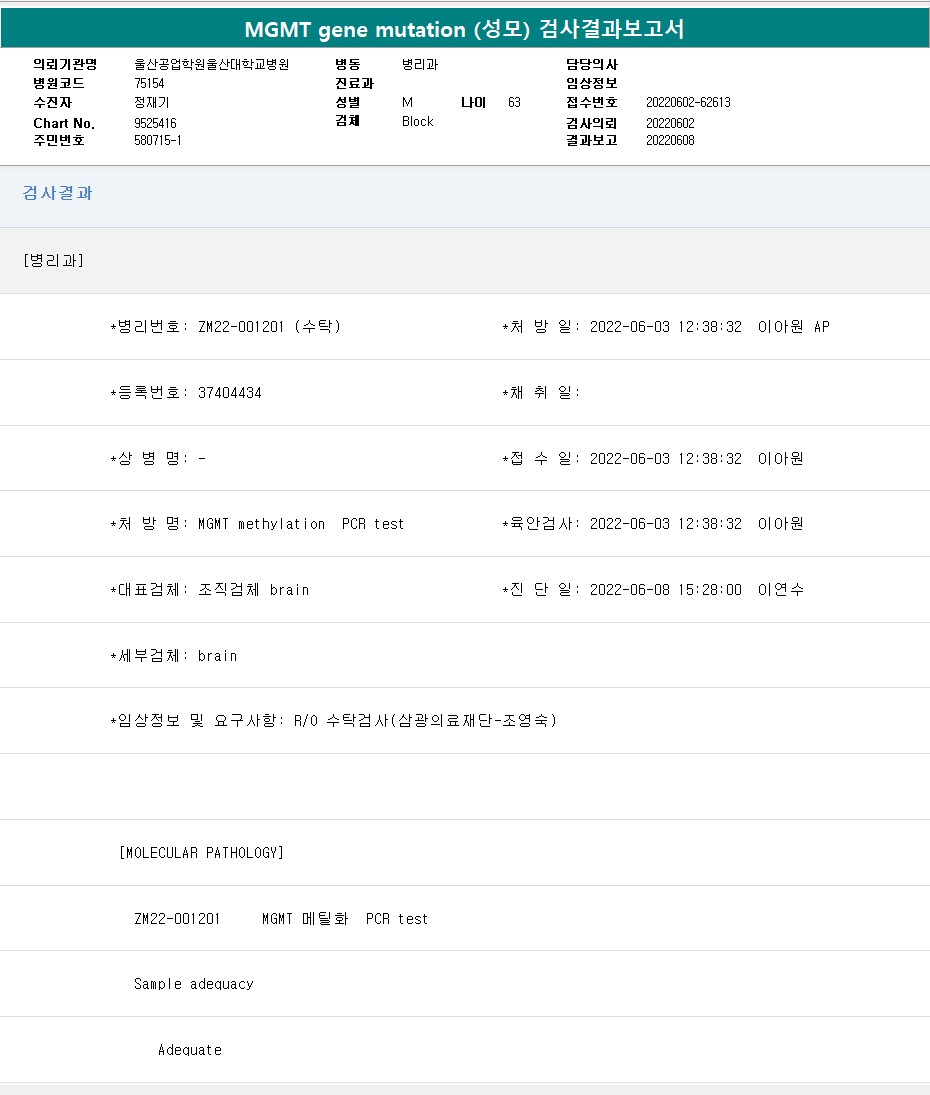Viewport: 930px width, 1095px height.
Task: Select the hospital name '울산공업학원울산대학교병원'
Action: click(212, 64)
